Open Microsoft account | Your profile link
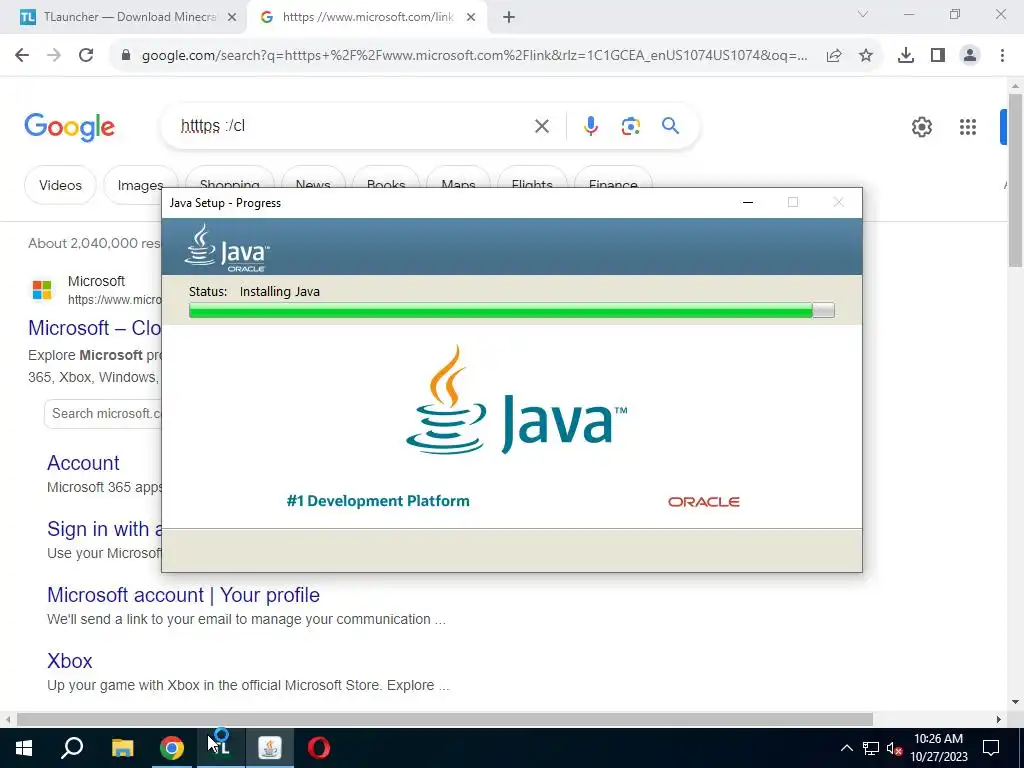1024x768 pixels. click(x=184, y=595)
